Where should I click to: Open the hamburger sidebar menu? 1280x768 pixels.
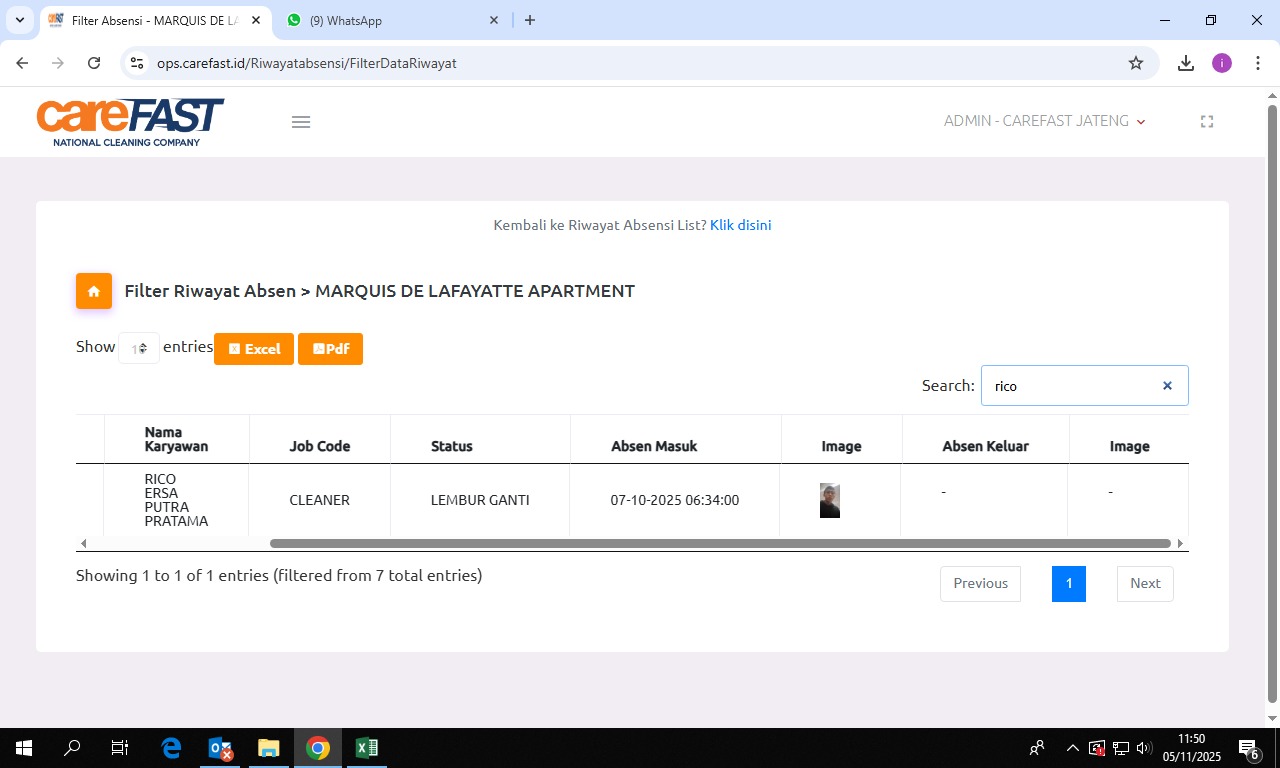[x=301, y=122]
